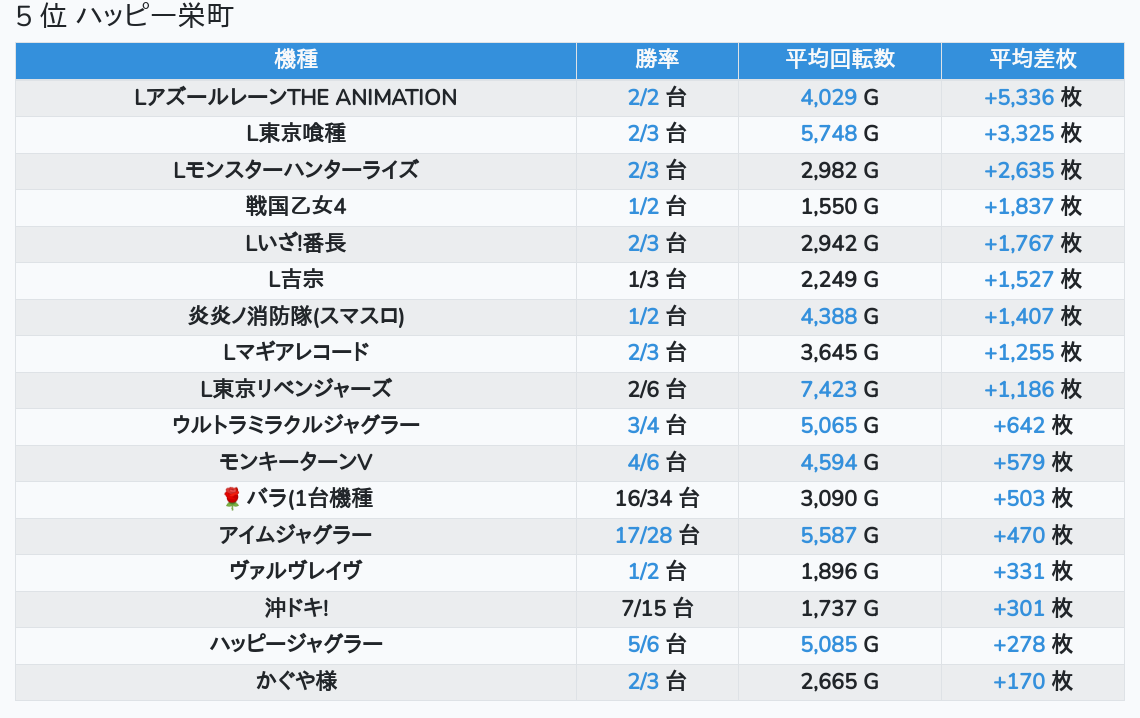Screen dimensions: 1140x718
Task: Click the rose icon beside バラ
Action: (232, 498)
